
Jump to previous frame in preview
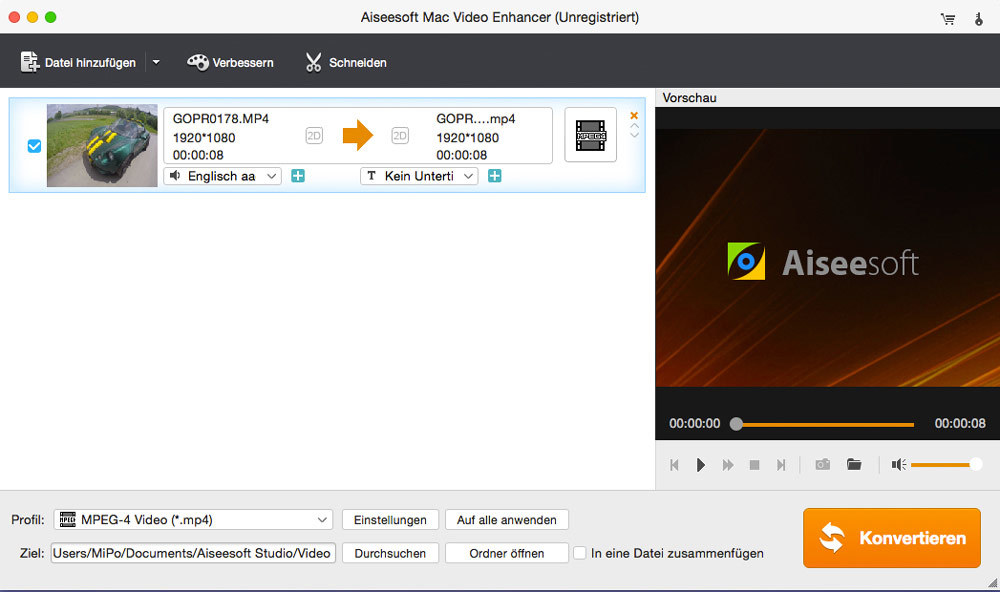(x=674, y=465)
